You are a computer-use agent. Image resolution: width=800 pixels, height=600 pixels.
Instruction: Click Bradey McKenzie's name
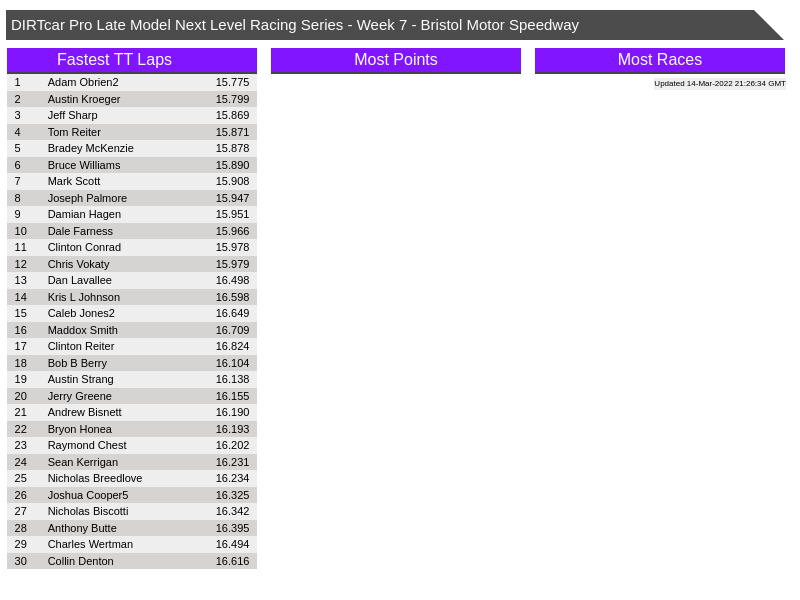[91, 148]
